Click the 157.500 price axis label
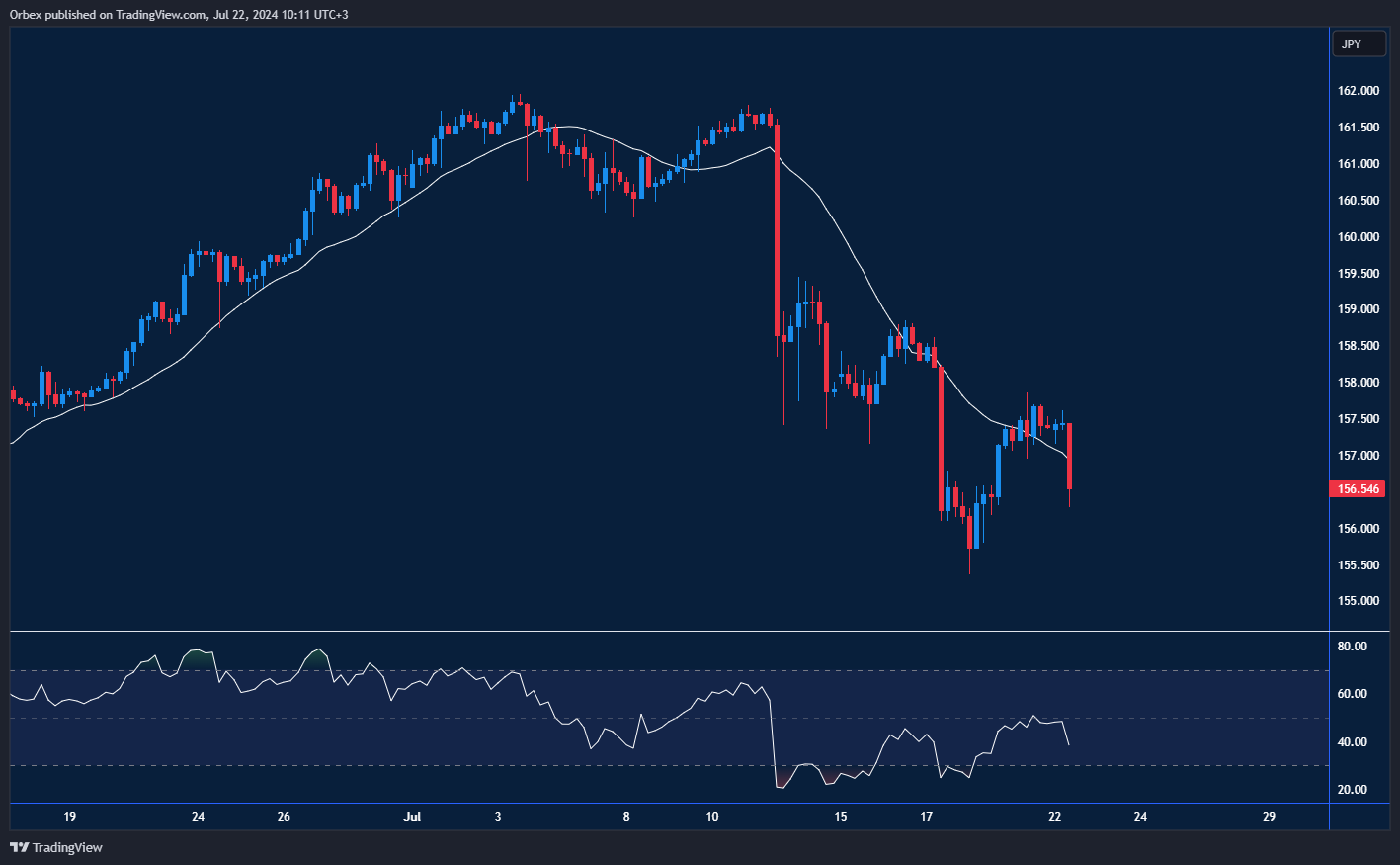This screenshot has width=1400, height=865. pos(1359,419)
